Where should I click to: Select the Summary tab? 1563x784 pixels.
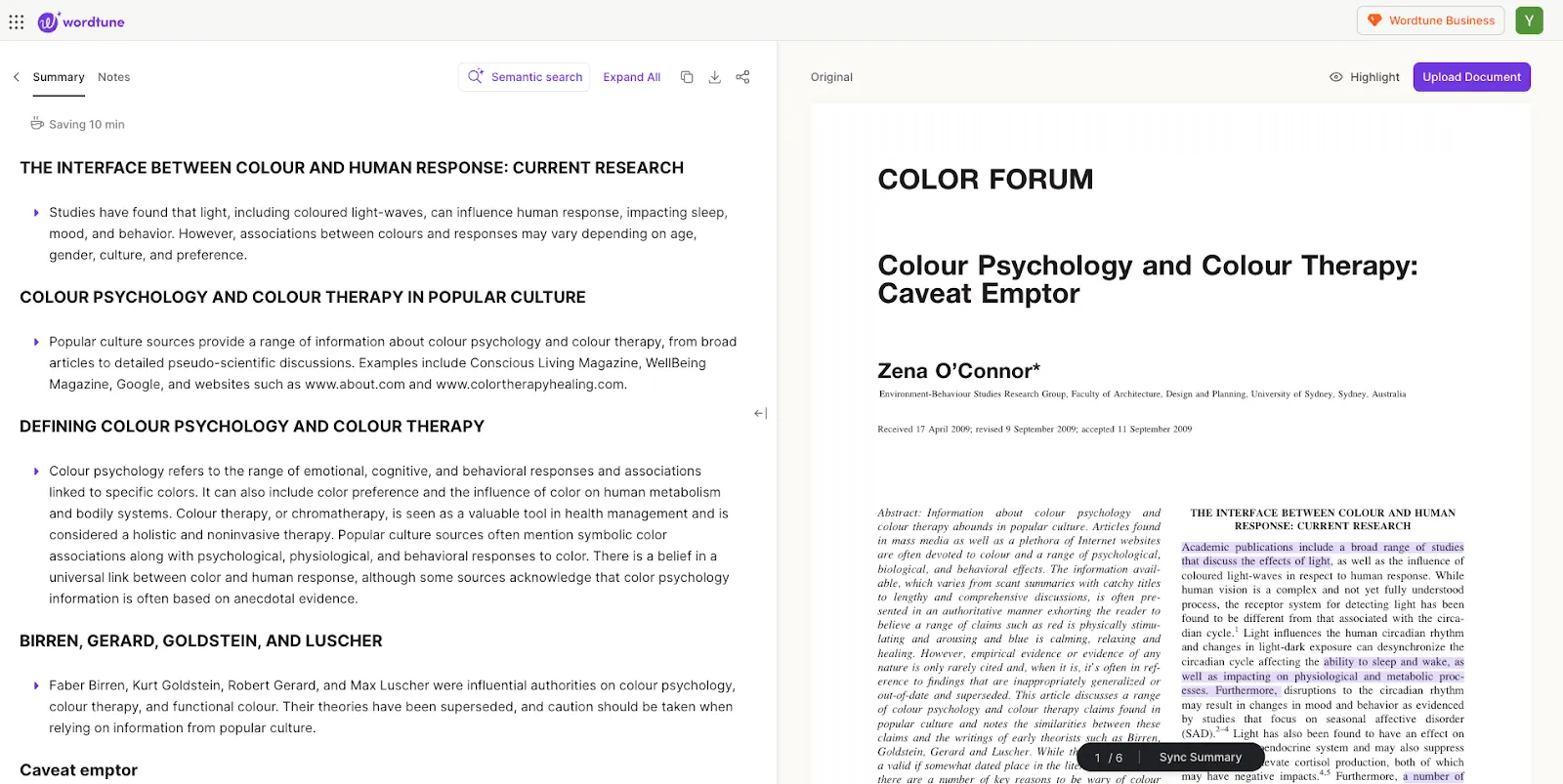tap(59, 77)
